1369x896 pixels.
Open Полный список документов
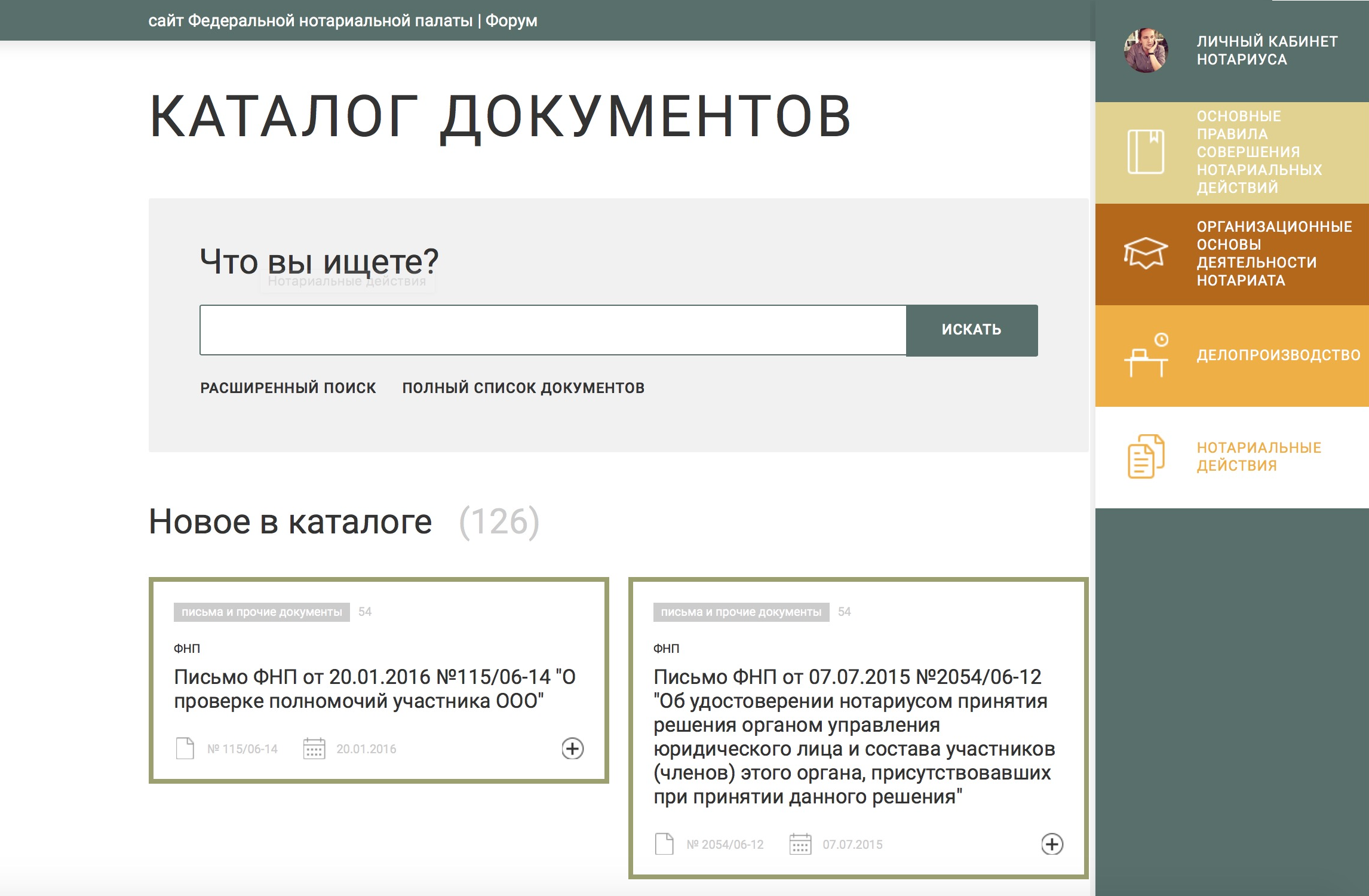[523, 388]
